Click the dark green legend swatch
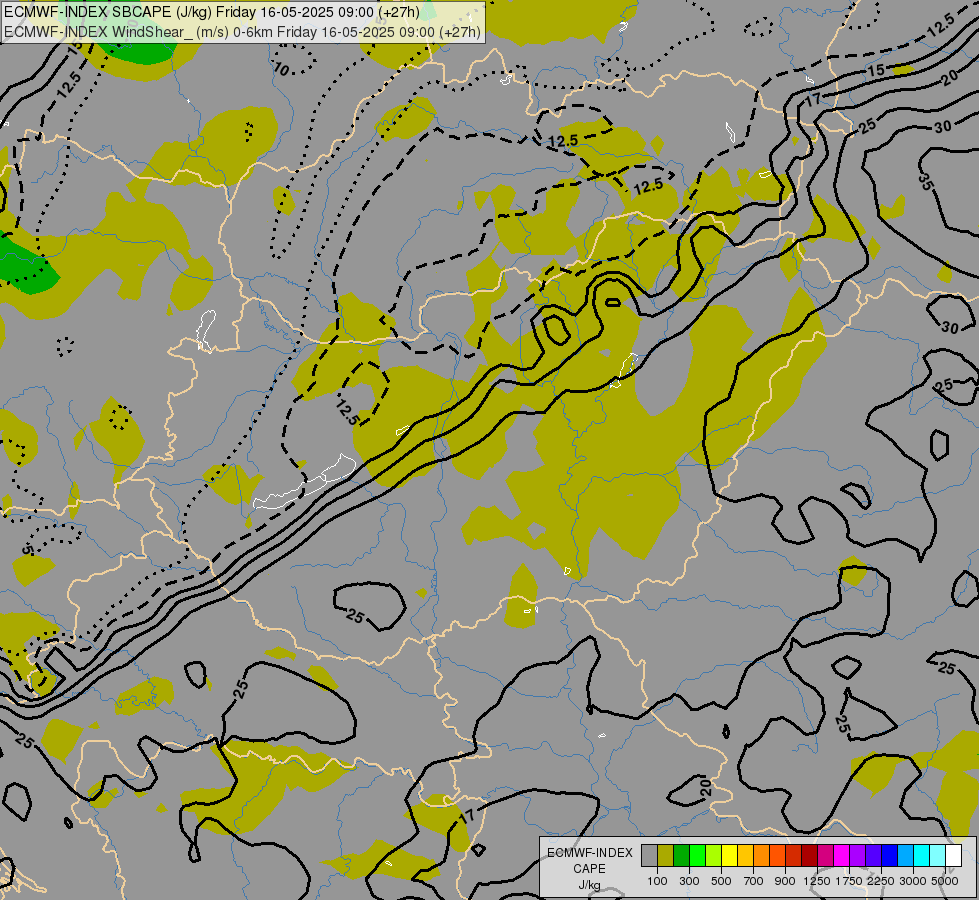 point(681,855)
